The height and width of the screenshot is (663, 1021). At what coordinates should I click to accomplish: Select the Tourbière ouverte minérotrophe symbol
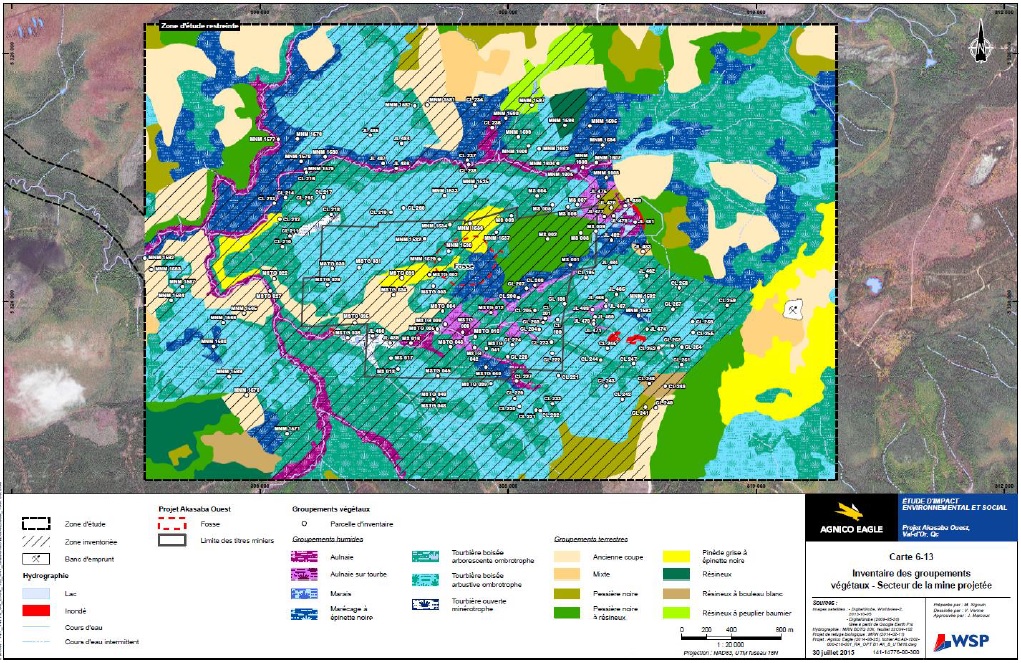click(x=424, y=603)
